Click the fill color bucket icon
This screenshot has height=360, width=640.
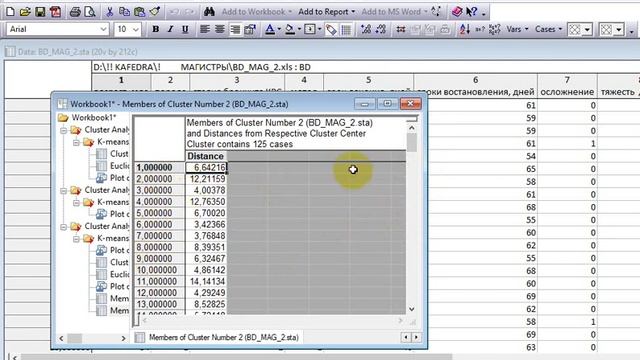tap(290, 29)
